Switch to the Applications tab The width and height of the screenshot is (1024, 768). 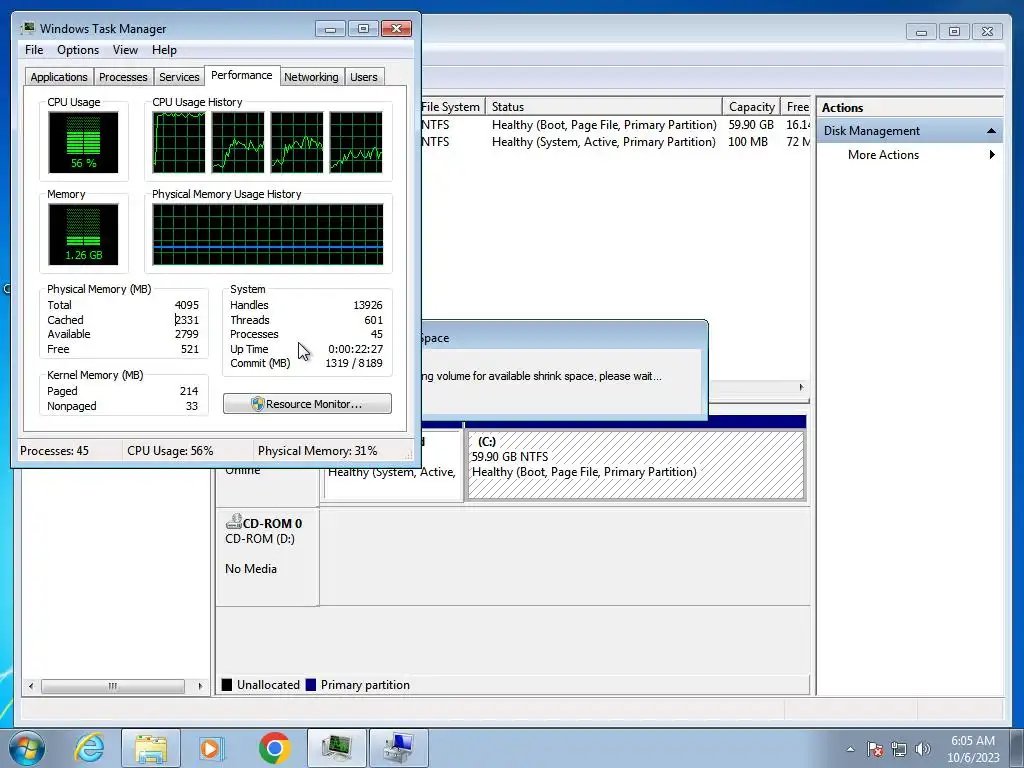(x=59, y=77)
